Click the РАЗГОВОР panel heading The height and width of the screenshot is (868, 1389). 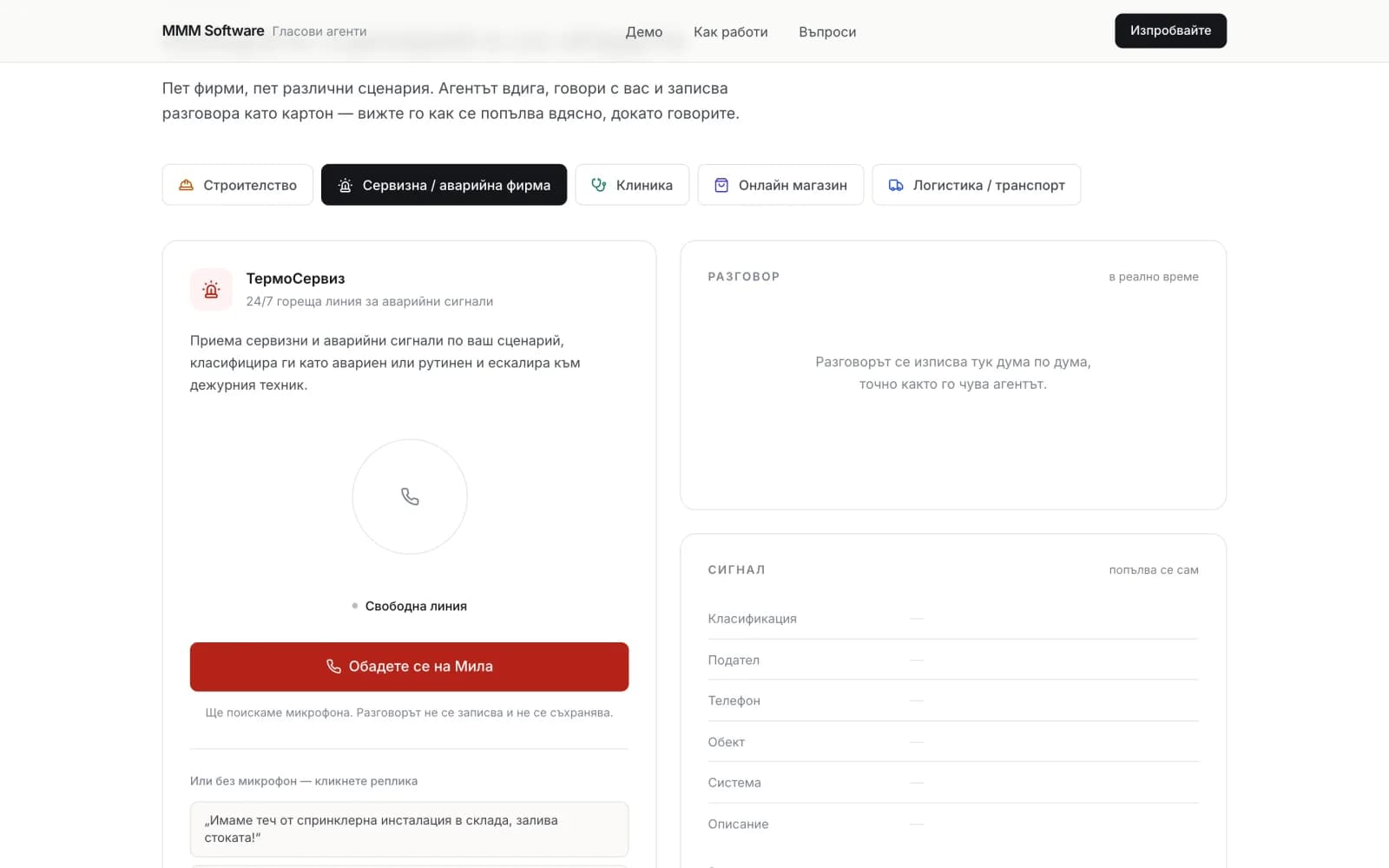pos(744,276)
